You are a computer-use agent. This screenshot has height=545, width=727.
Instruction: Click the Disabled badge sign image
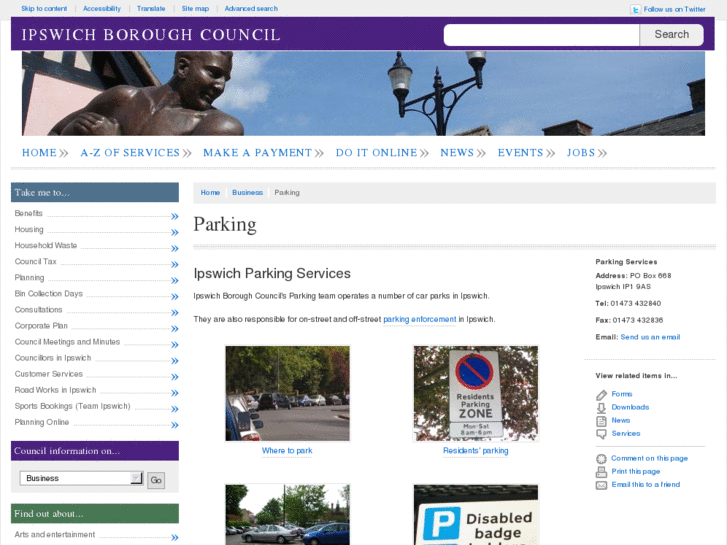pyautogui.click(x=476, y=515)
